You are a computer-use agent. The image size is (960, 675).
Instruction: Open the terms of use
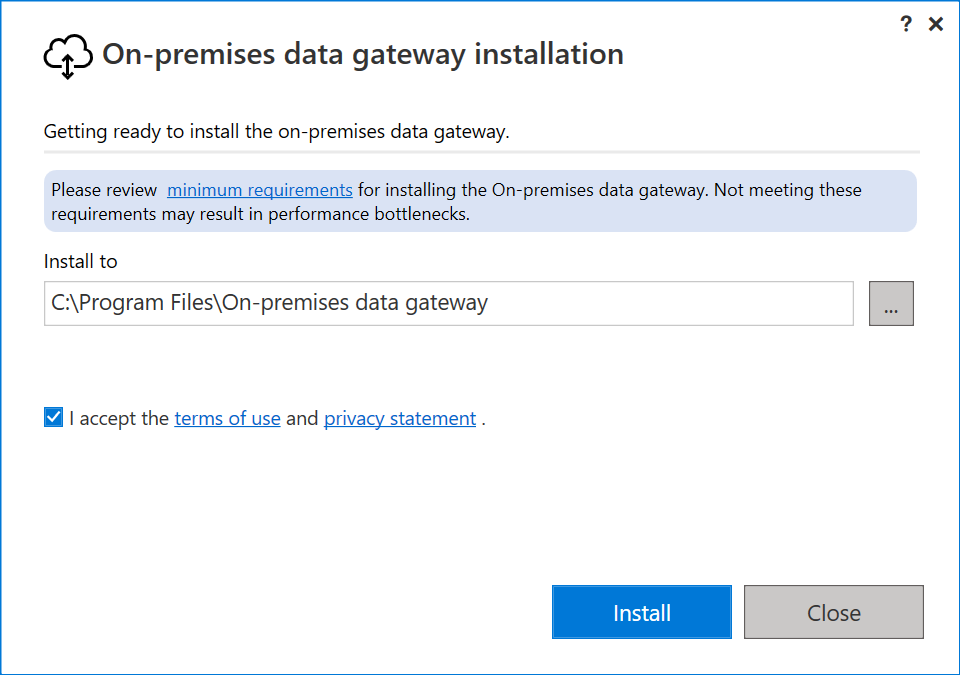[x=227, y=418]
